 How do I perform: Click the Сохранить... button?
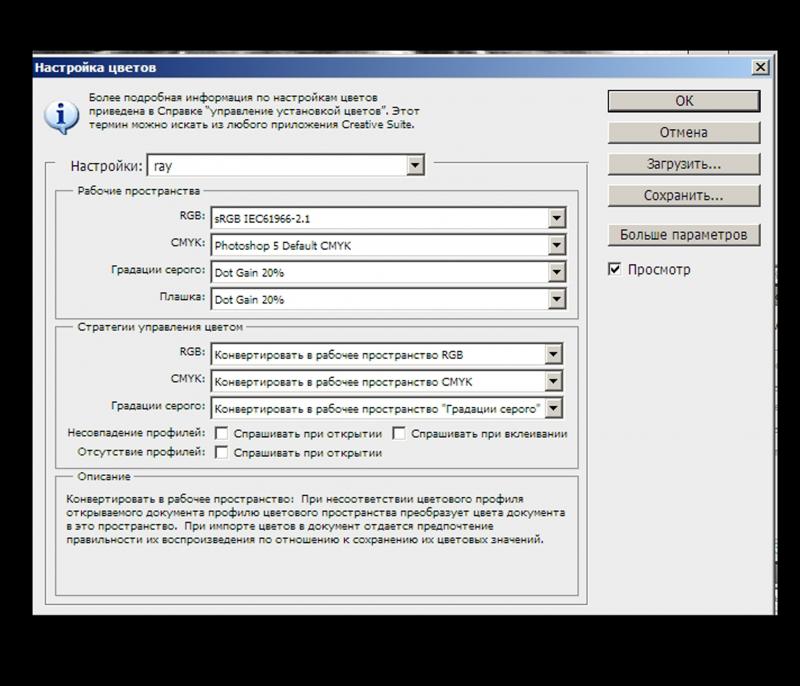[684, 196]
